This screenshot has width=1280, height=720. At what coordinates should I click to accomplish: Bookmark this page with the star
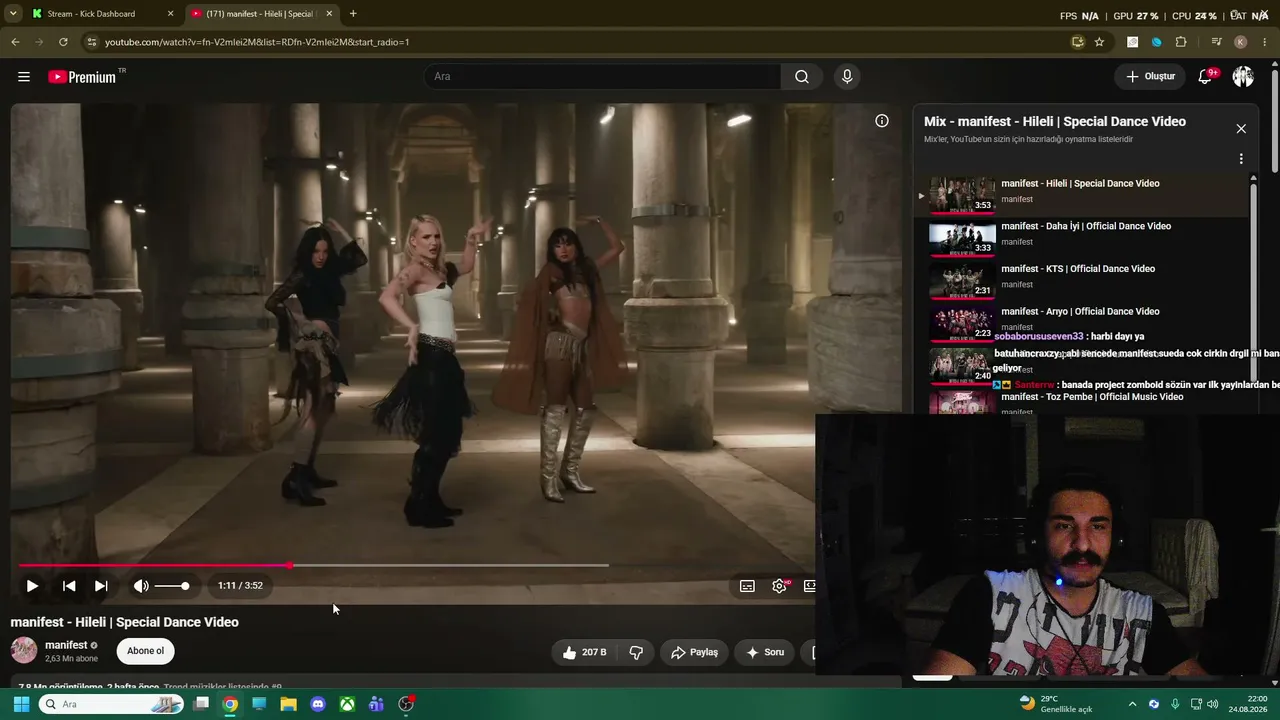tap(1099, 42)
